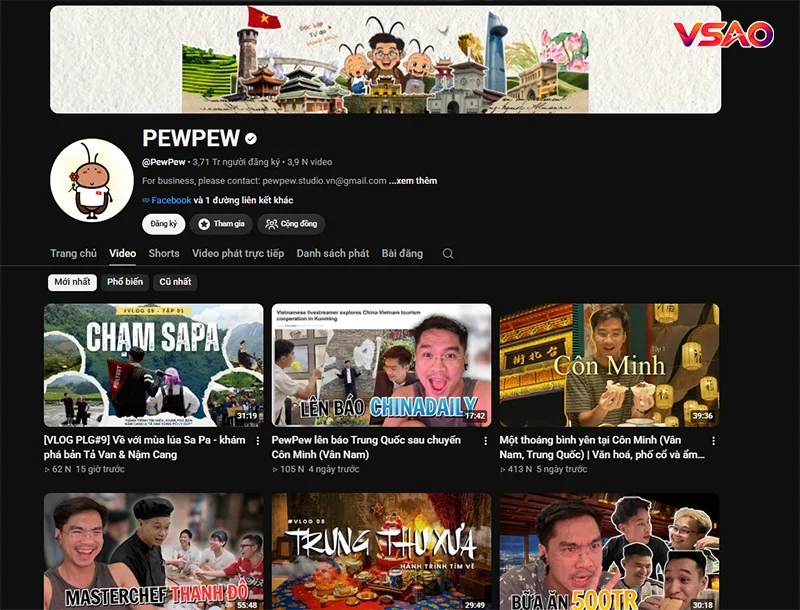Open title 'PewPew lên báo Trung Quốc'
The image size is (800, 610).
tap(366, 447)
